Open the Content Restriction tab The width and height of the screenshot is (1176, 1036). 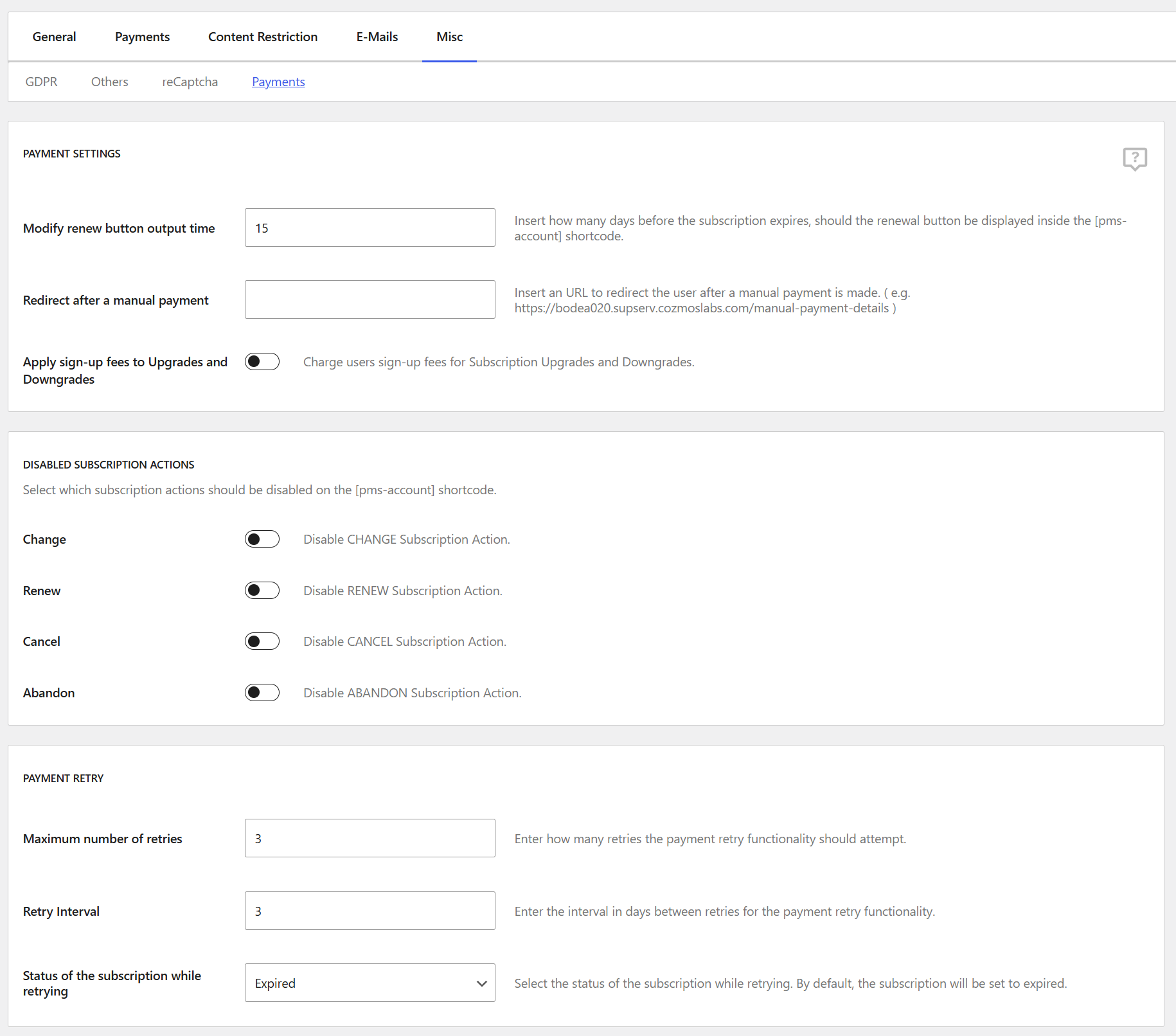point(263,37)
